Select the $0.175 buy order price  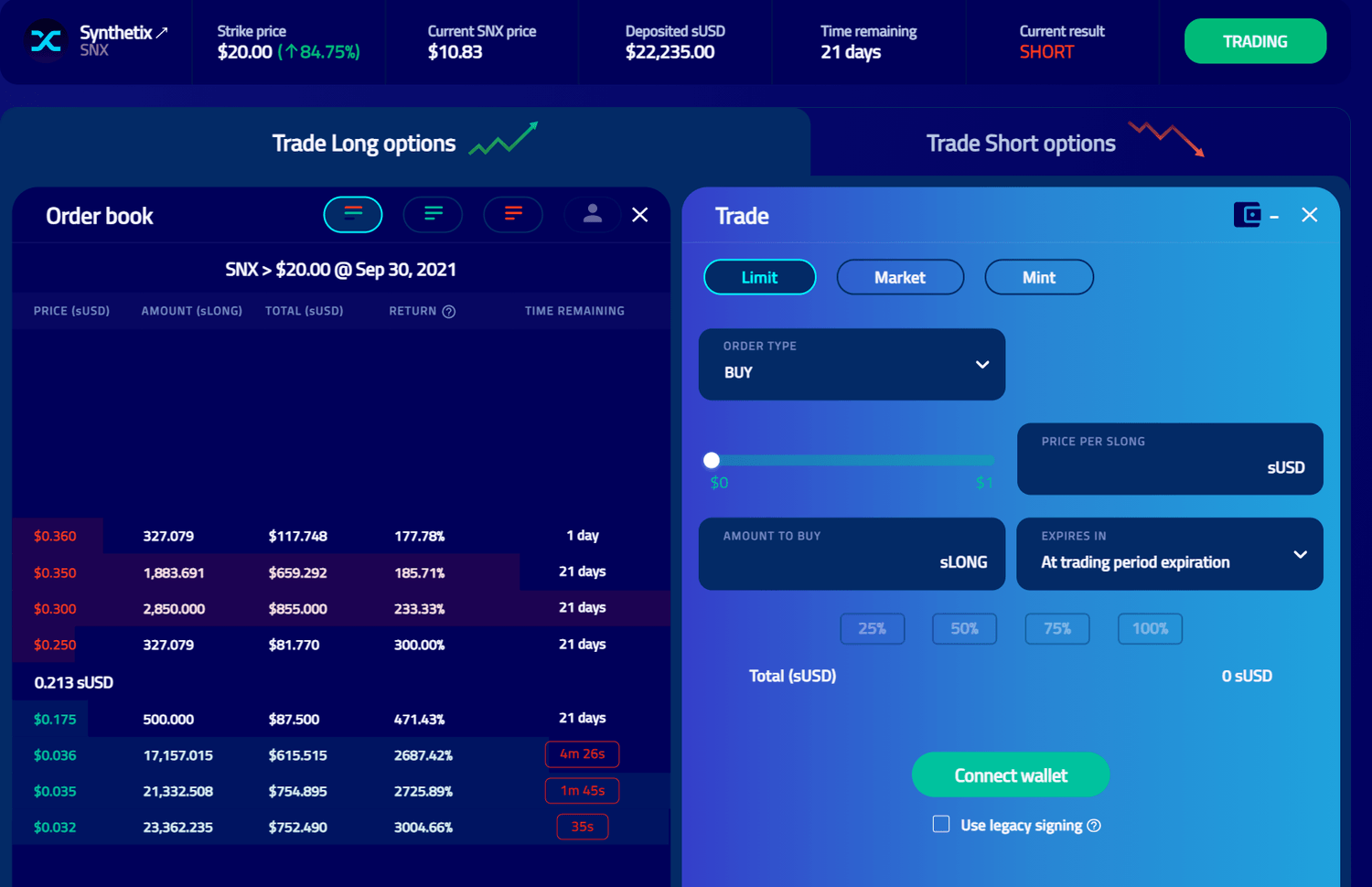[55, 719]
